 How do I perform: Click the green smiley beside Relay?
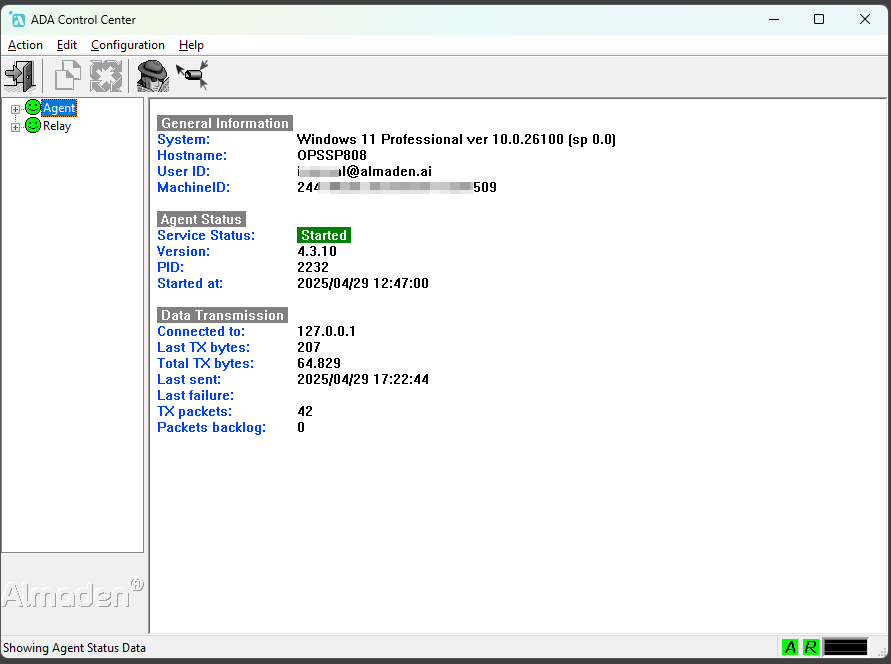pos(33,125)
